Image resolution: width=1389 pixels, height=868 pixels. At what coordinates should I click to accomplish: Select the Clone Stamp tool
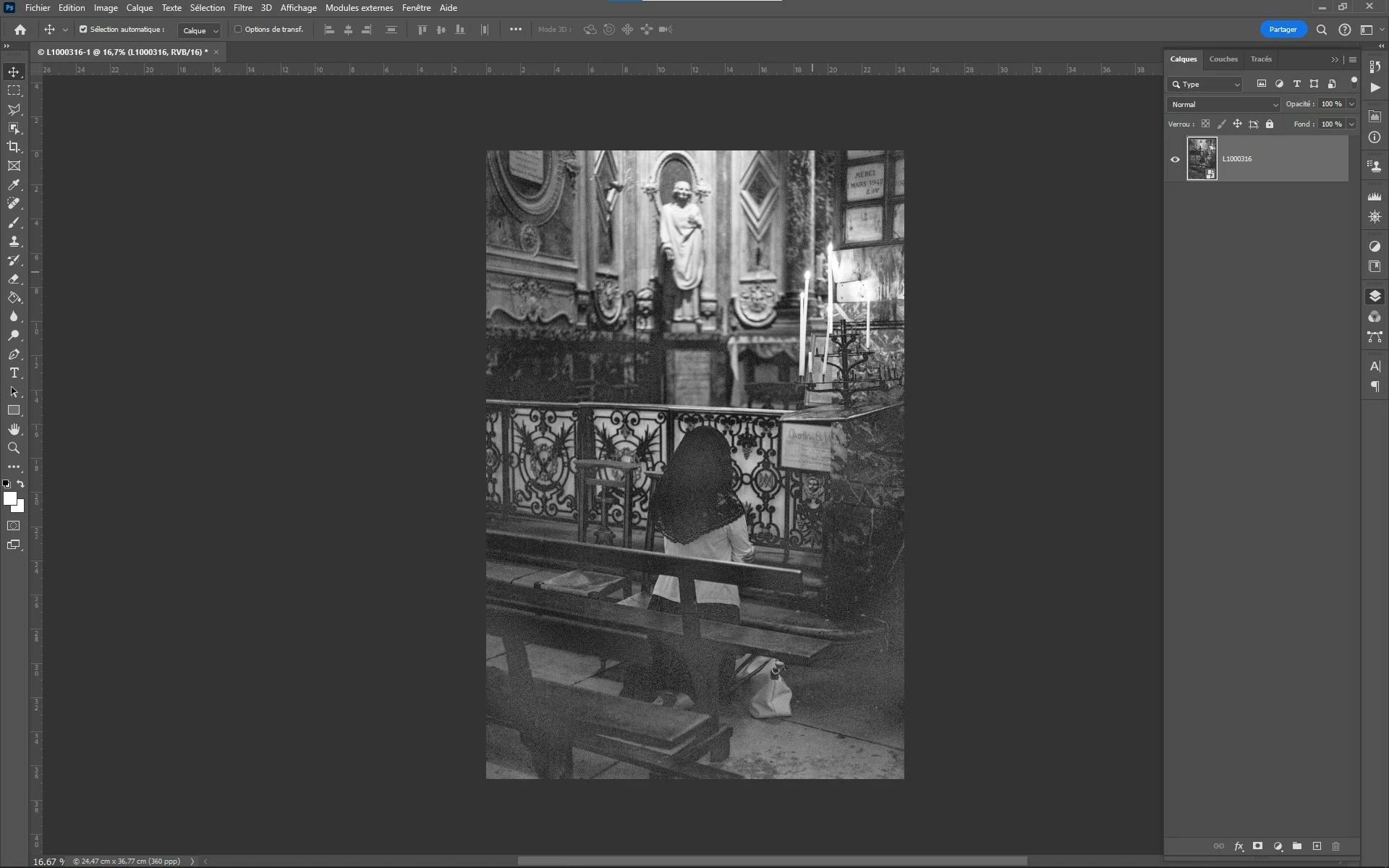tap(14, 242)
